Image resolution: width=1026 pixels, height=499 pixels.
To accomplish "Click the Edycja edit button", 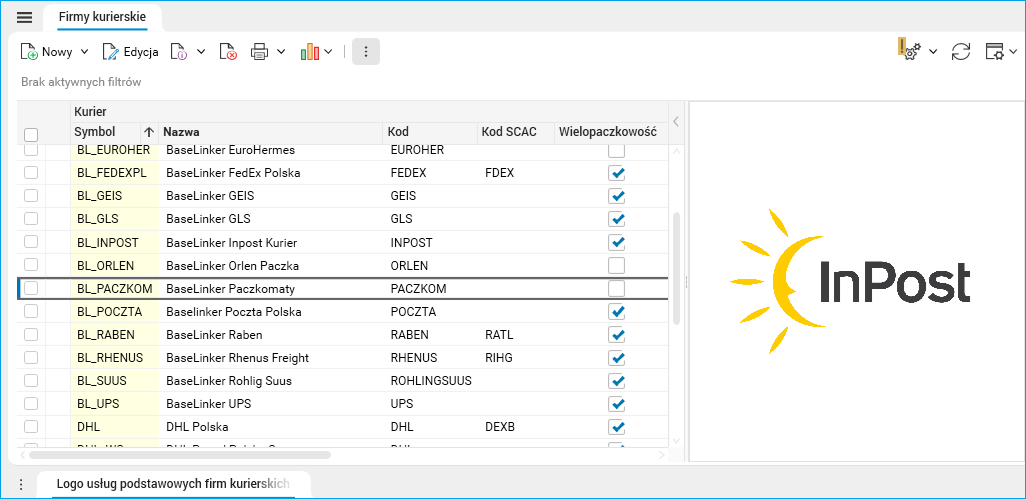I will pos(130,52).
